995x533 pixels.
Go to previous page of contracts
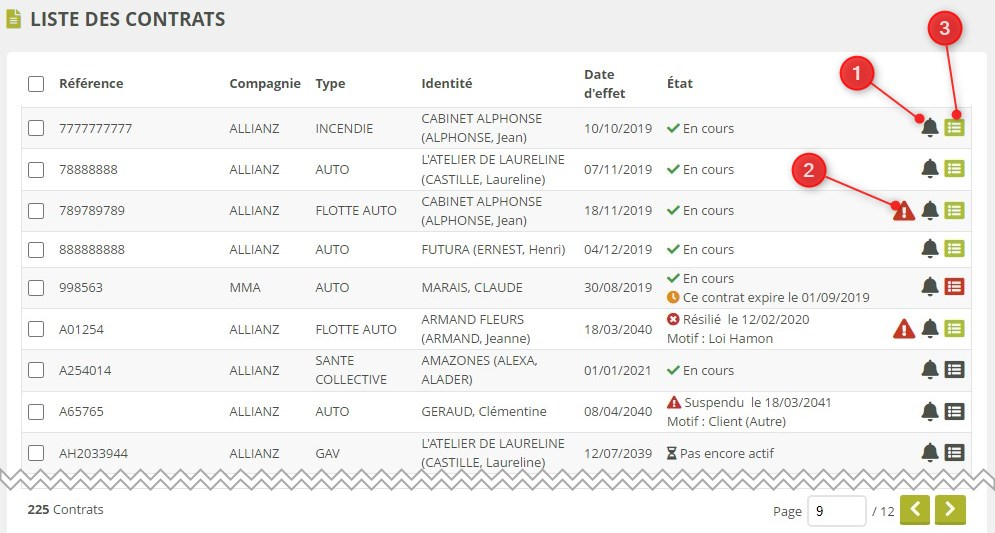(915, 510)
